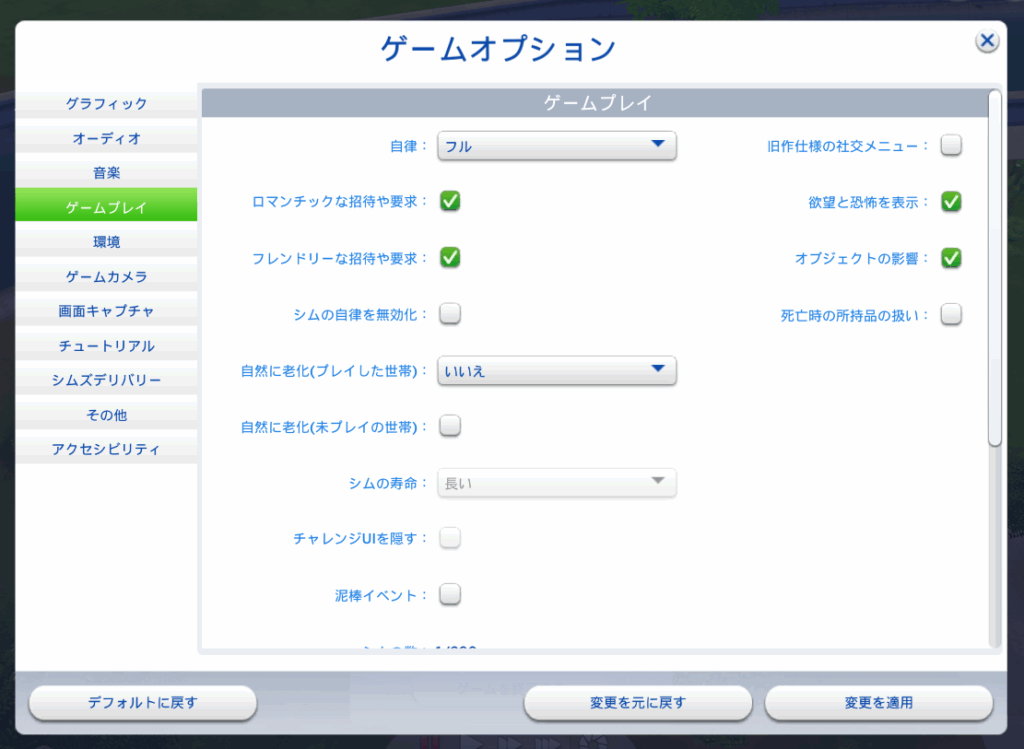The width and height of the screenshot is (1024, 749).
Task: Open the 画面キャプチャ tab
Action: point(106,311)
